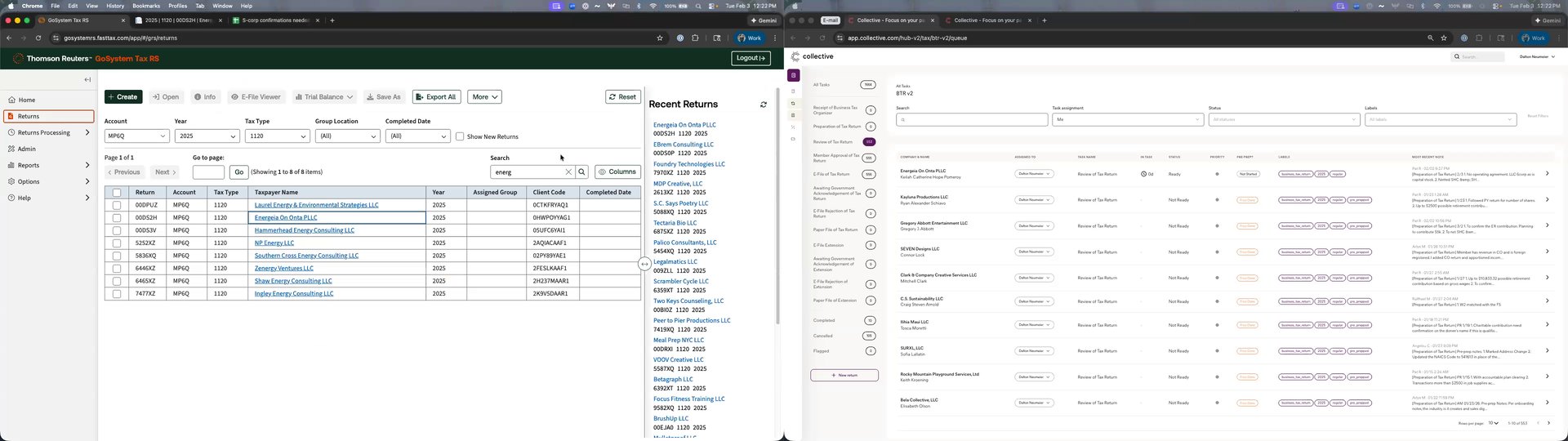
Task: Open the E-File Viewer eye icon
Action: point(234,97)
